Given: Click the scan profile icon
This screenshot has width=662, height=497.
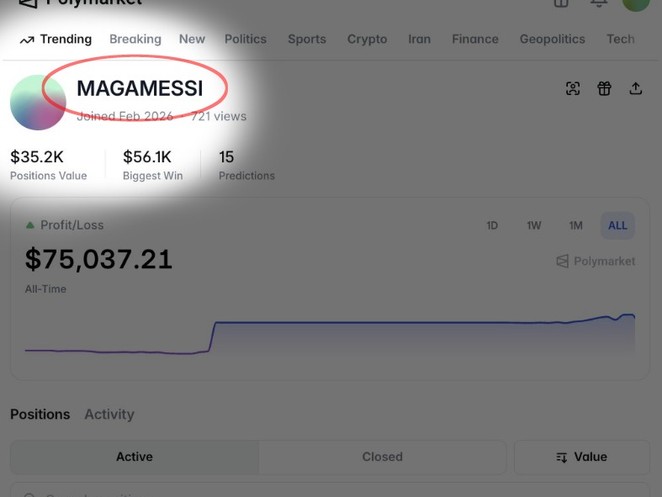Looking at the screenshot, I should [573, 89].
